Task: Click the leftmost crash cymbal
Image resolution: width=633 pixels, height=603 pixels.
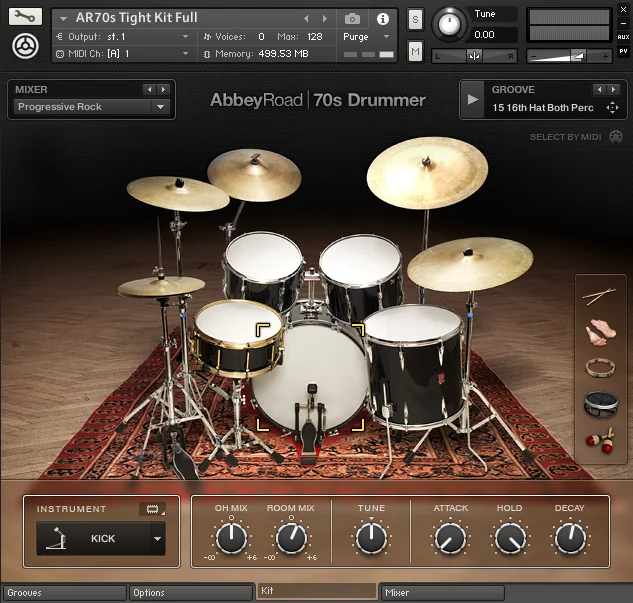Action: click(x=178, y=193)
